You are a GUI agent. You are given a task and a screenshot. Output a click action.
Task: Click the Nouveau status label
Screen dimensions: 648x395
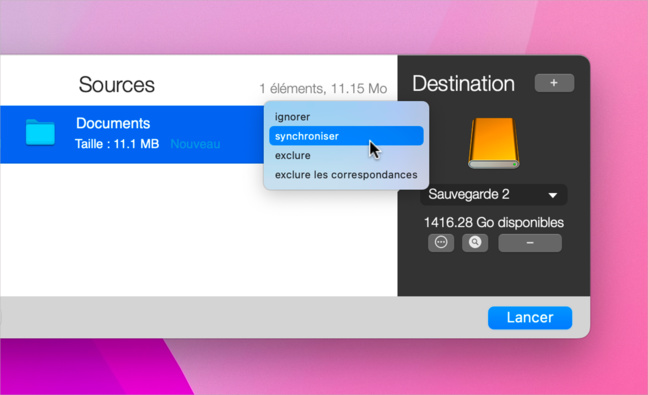[195, 144]
